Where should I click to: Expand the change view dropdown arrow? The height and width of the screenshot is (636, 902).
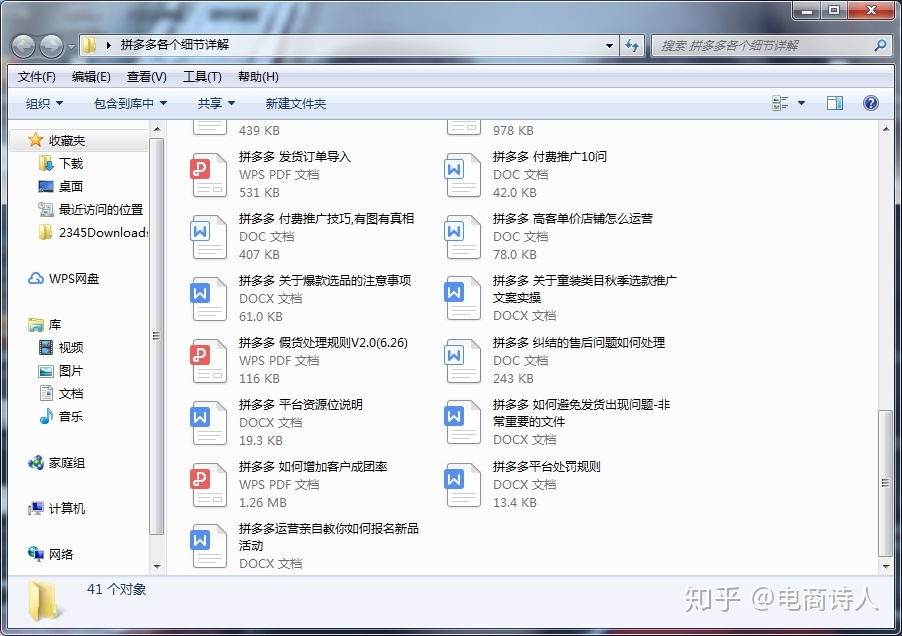tap(801, 103)
